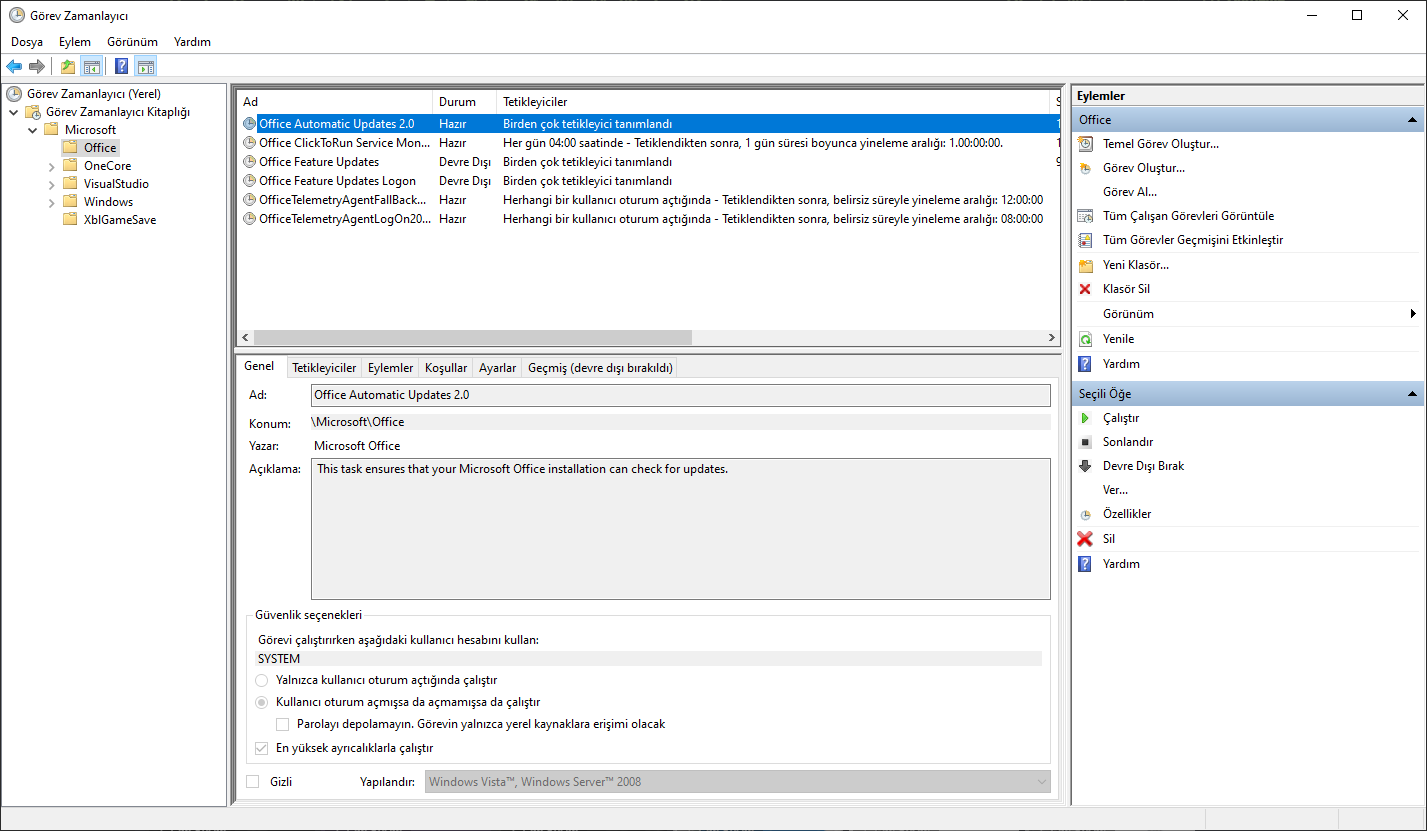Click the blue Back arrow in the toolbar
1427x831 pixels.
point(14,67)
